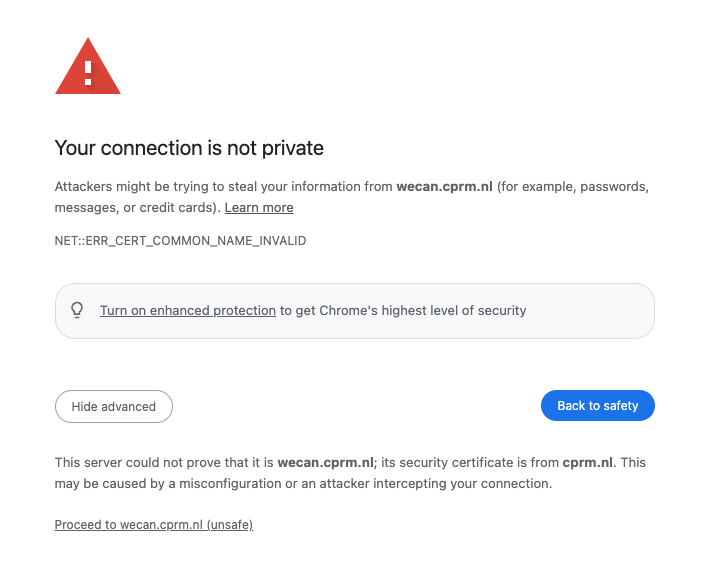Open the Learn more link
Image resolution: width=726 pixels, height=579 pixels.
click(x=259, y=208)
